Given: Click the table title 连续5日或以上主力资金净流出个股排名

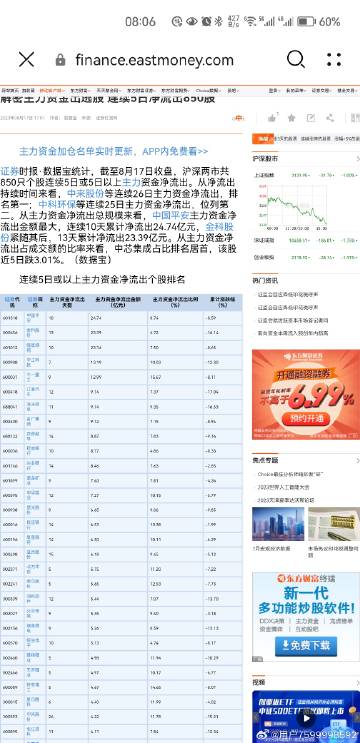Looking at the screenshot, I should [x=102, y=280].
